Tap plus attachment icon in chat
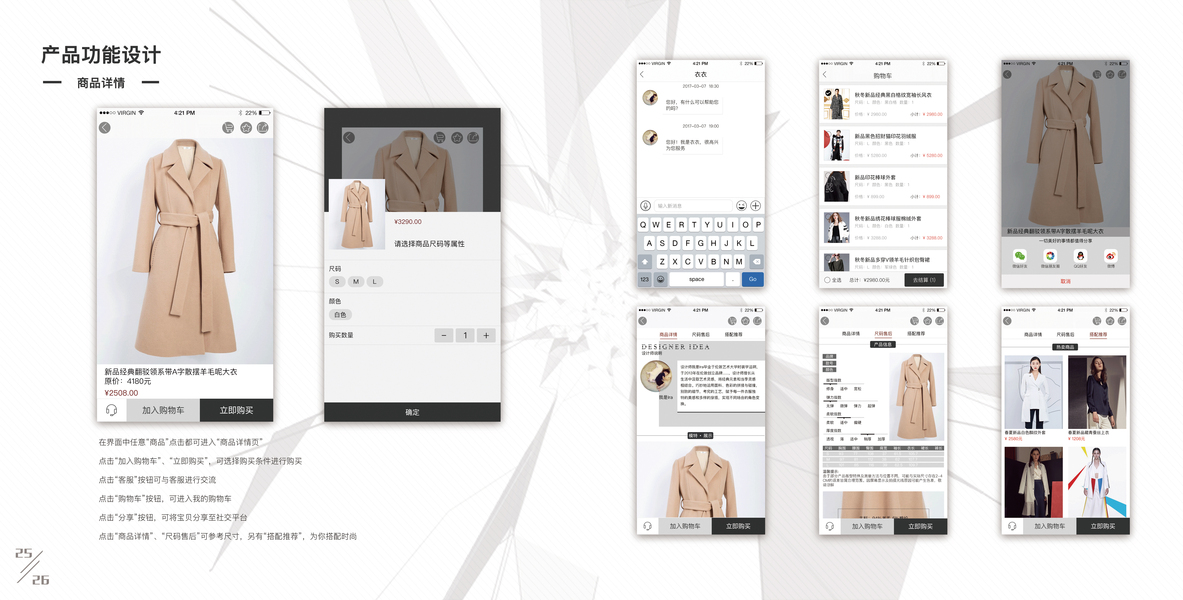The image size is (1183, 600). [x=755, y=205]
